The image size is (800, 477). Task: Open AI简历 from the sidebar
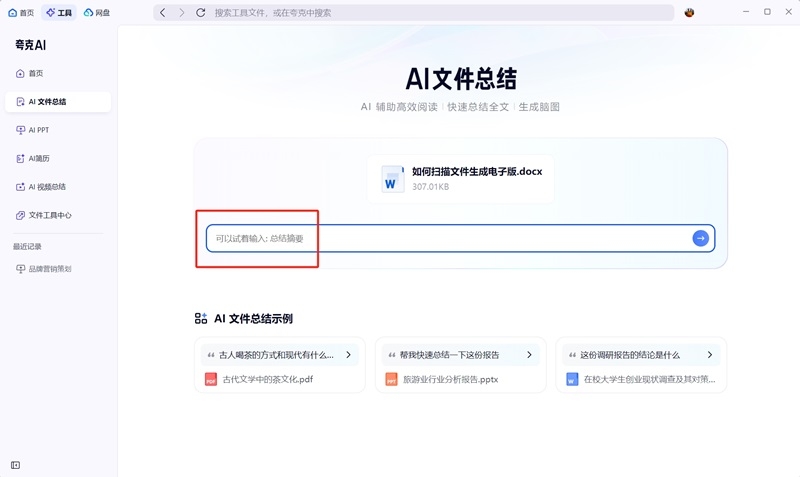[58, 159]
